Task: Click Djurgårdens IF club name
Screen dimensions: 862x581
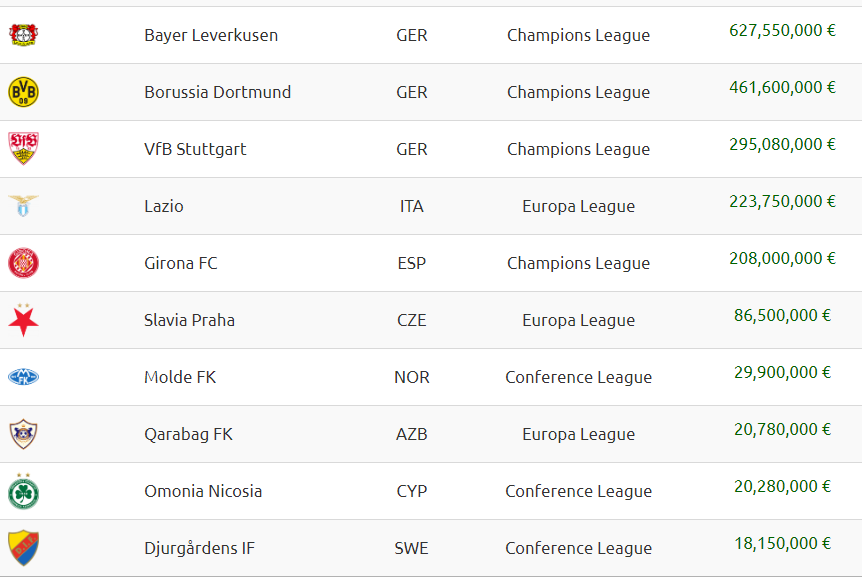Action: (199, 548)
